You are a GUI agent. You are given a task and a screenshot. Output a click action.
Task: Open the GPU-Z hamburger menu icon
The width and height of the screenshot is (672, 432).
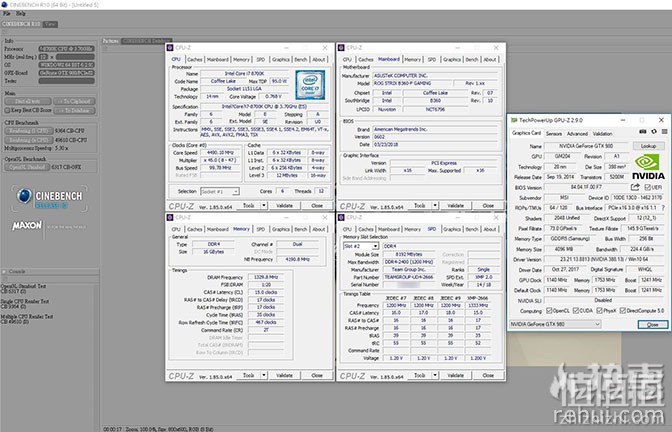point(664,132)
